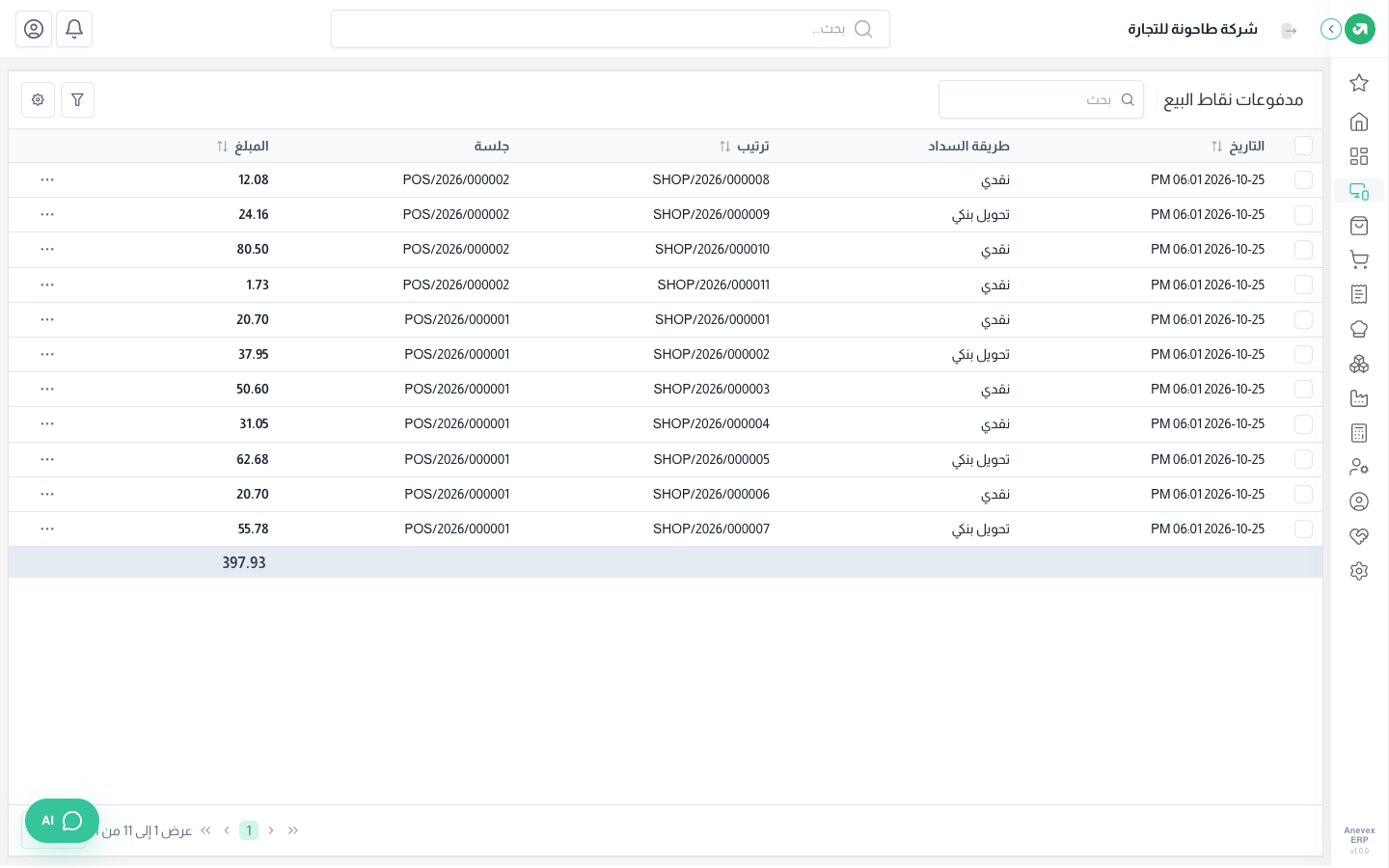Open the calculator sidebar icon
The height and width of the screenshot is (868, 1389).
[x=1359, y=433]
